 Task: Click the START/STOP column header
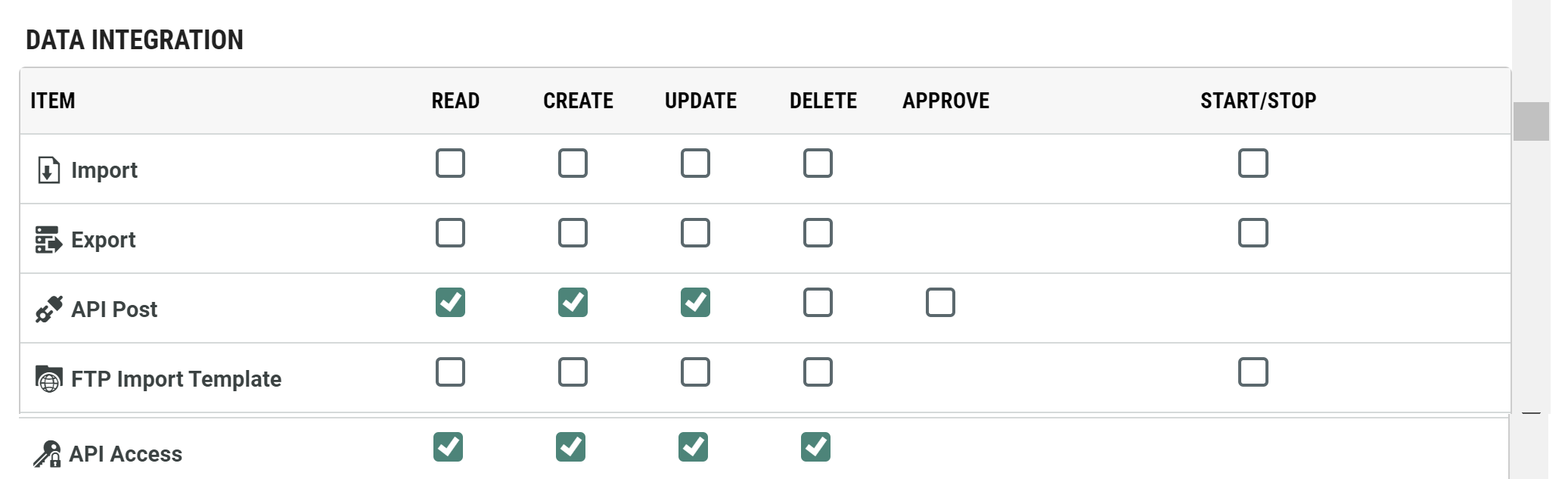pyautogui.click(x=1258, y=101)
